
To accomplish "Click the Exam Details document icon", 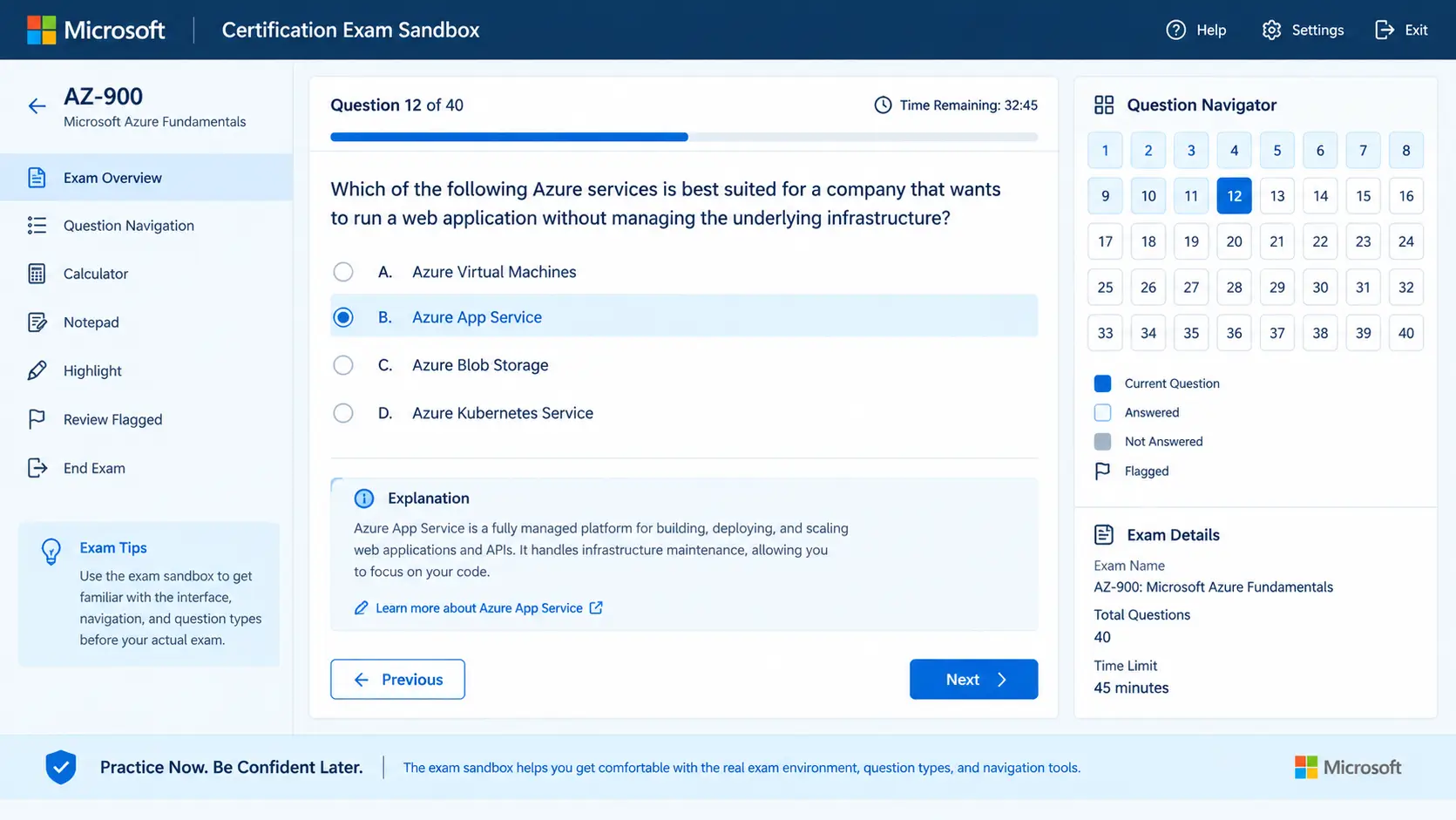I will pyautogui.click(x=1104, y=535).
